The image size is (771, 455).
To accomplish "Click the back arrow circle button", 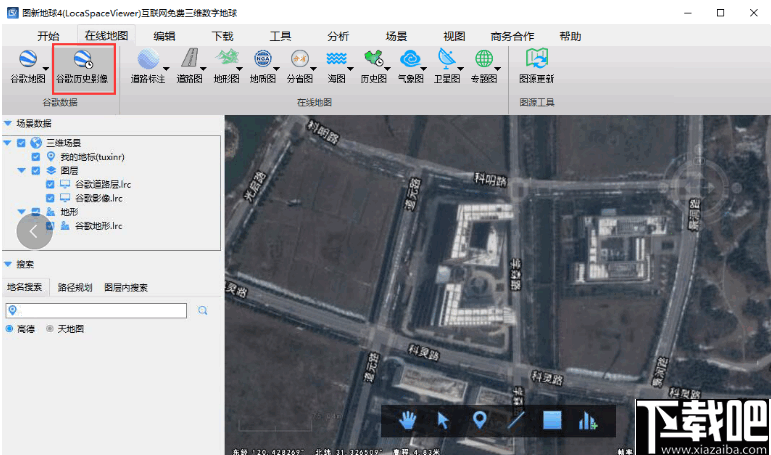I will point(34,231).
